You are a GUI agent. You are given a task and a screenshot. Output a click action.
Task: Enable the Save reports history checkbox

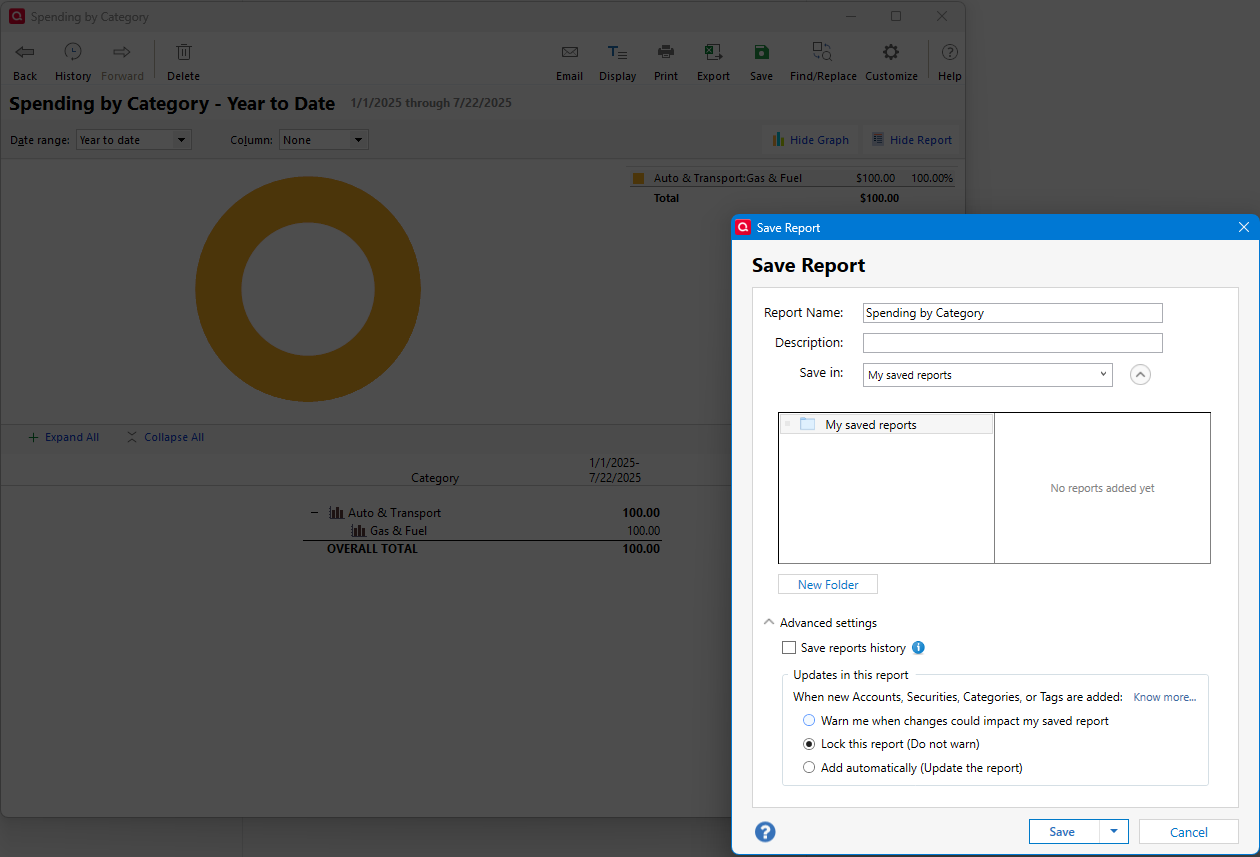[789, 648]
